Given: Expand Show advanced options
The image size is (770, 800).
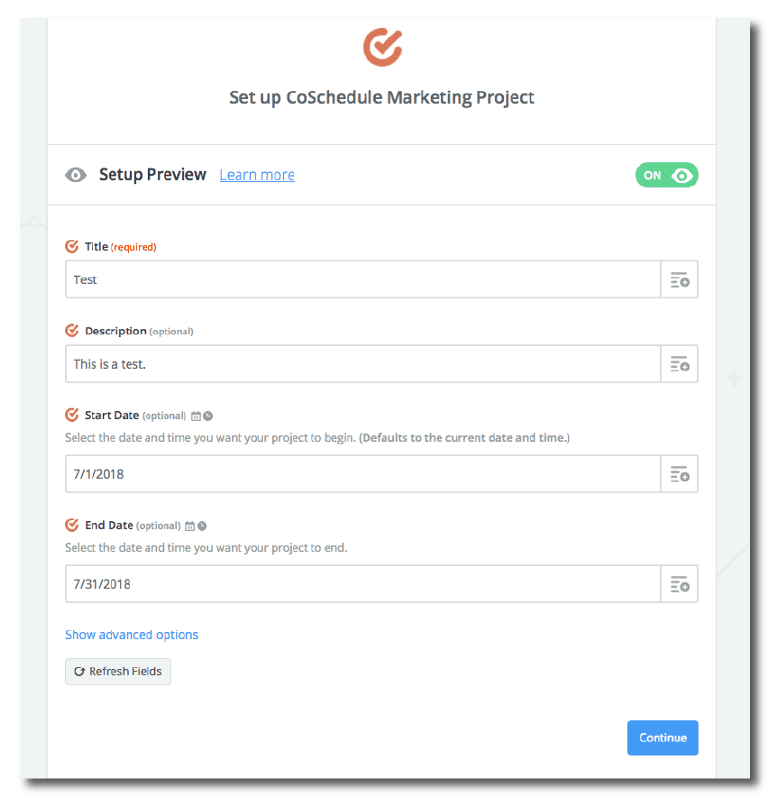Looking at the screenshot, I should click(x=131, y=635).
